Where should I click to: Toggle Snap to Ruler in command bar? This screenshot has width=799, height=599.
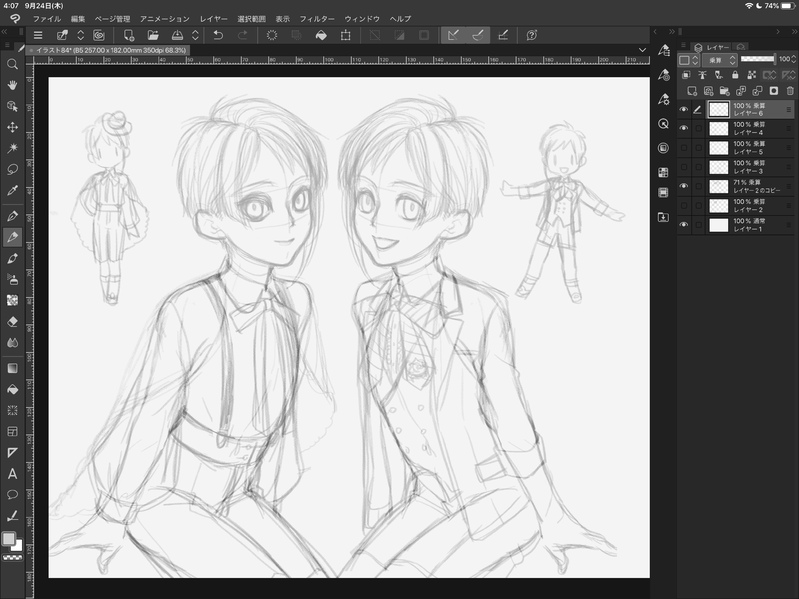[x=453, y=35]
